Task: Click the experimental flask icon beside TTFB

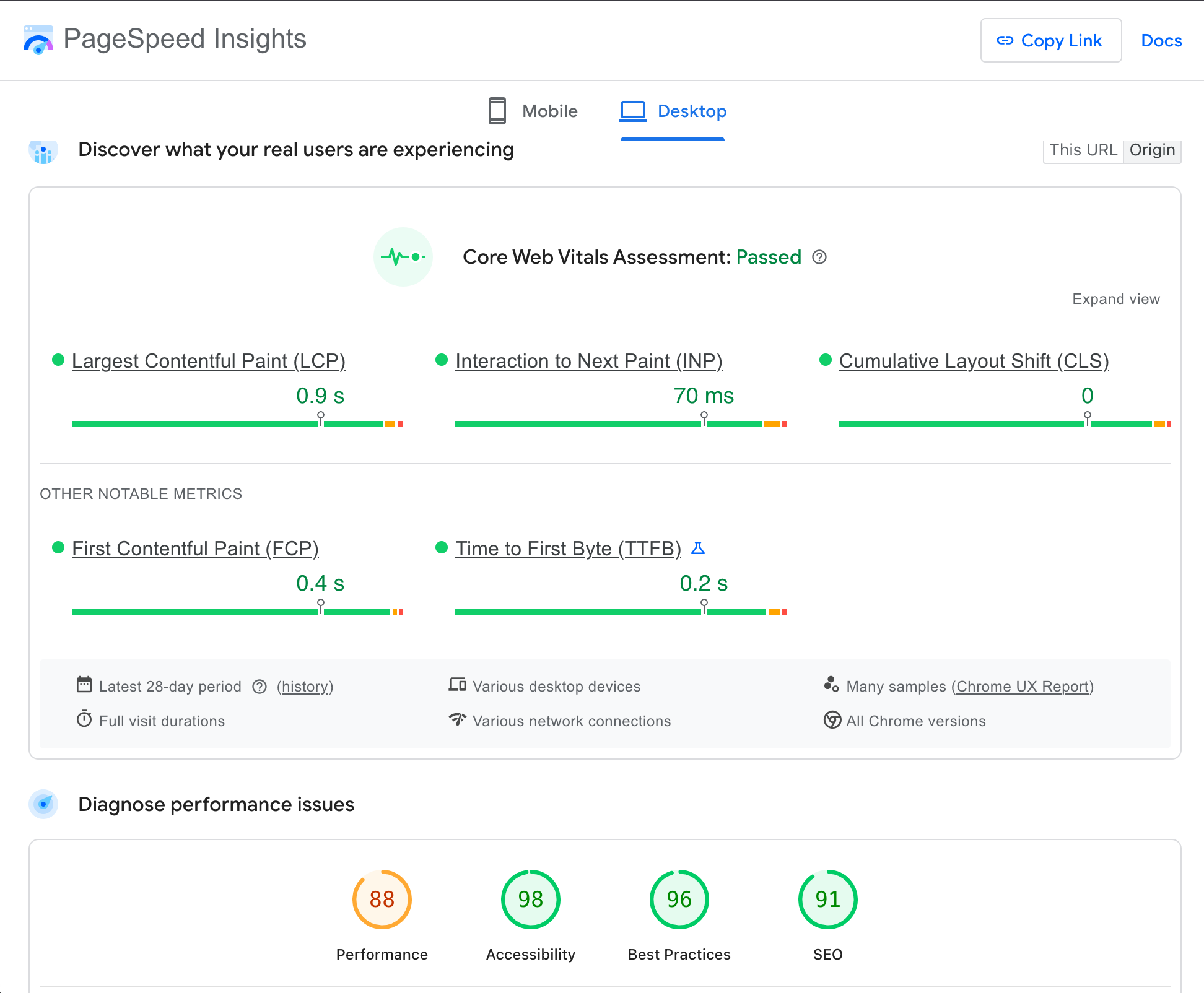Action: [x=698, y=548]
